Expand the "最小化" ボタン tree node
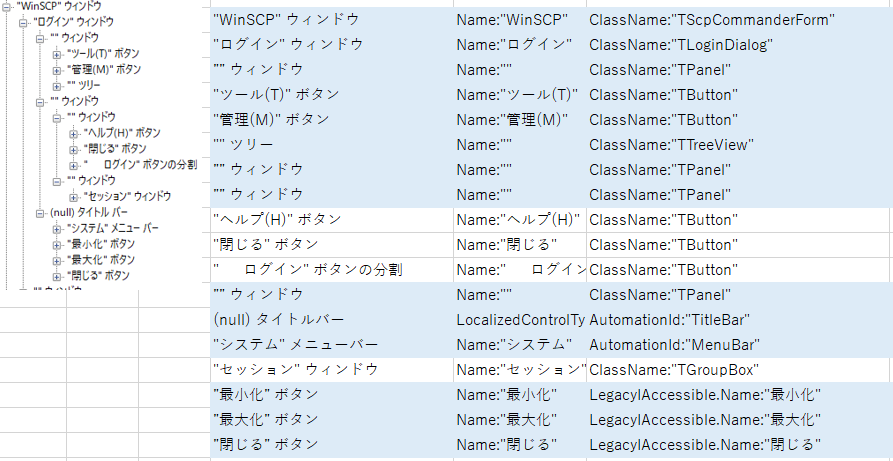 point(57,245)
